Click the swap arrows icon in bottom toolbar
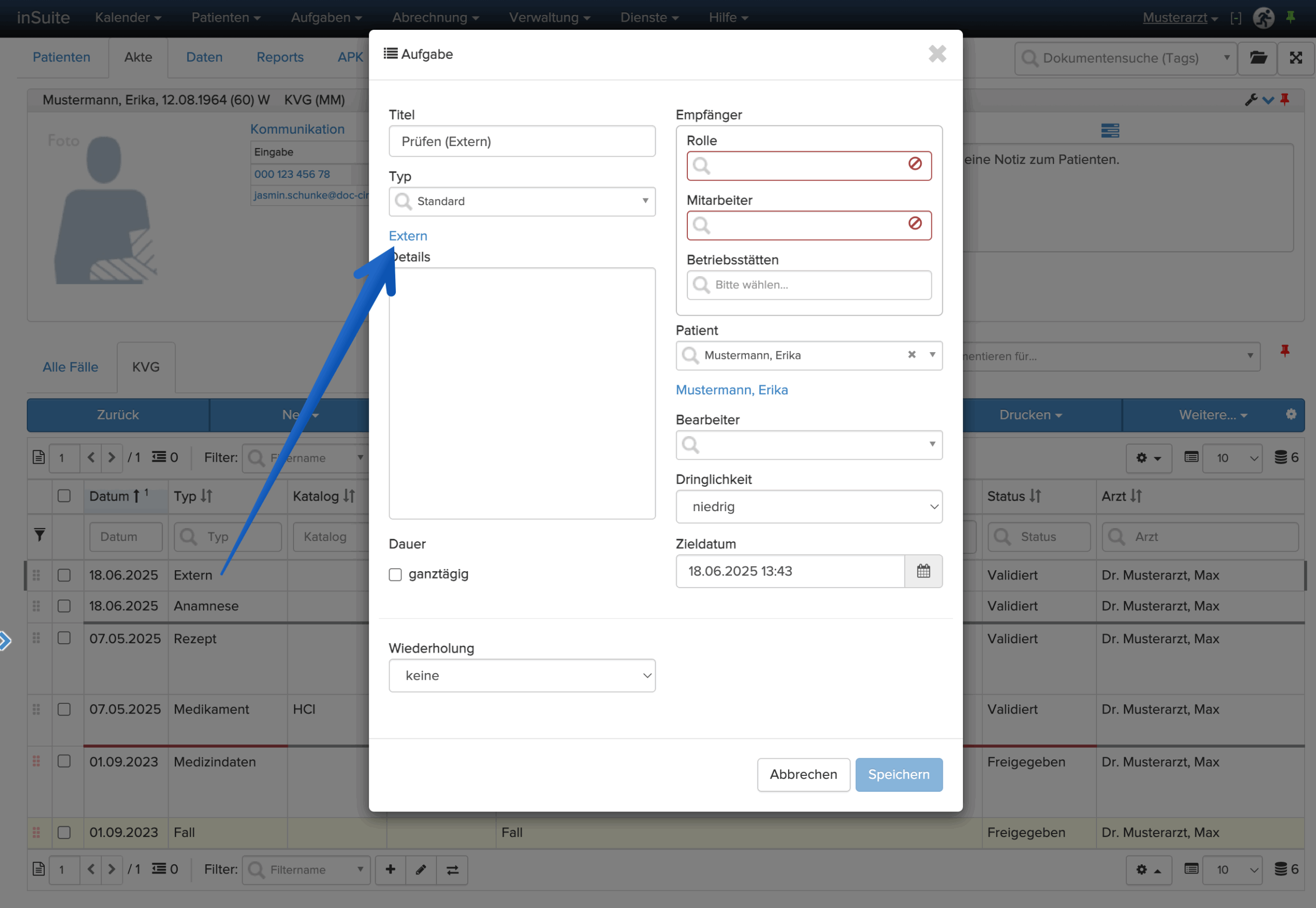 (x=452, y=869)
